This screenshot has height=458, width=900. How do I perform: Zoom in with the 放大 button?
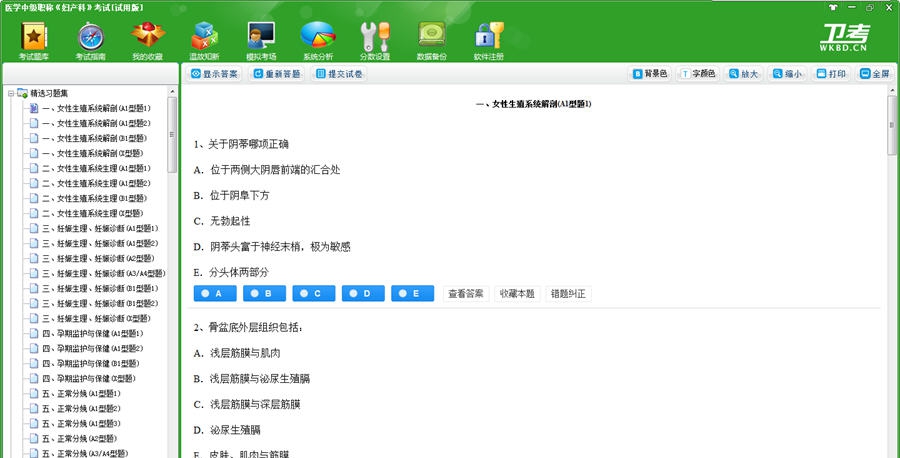coord(744,74)
